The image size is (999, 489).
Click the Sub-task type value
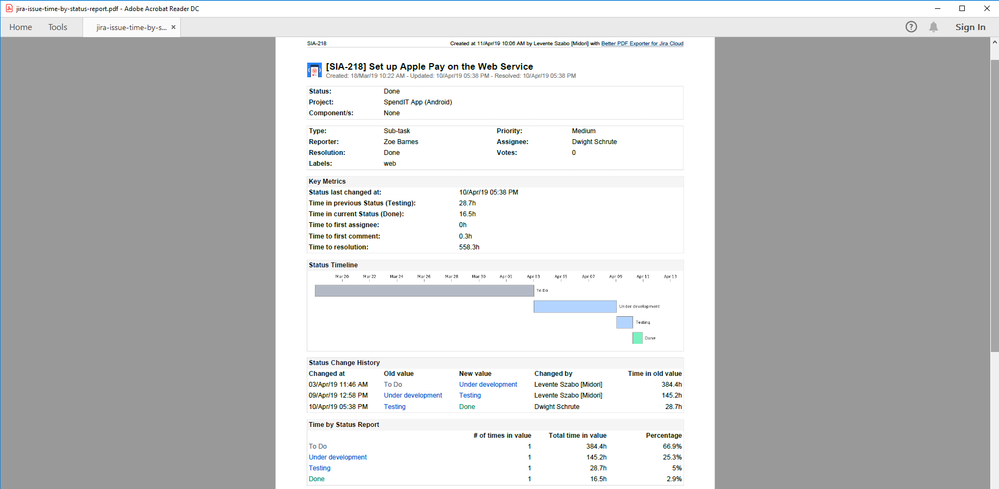[x=397, y=131]
